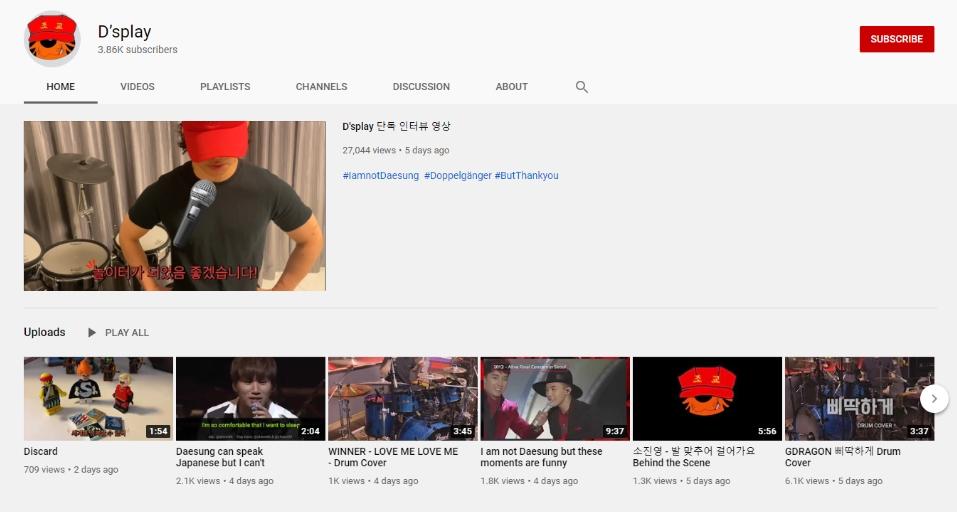The height and width of the screenshot is (512, 957).
Task: Click 'I am not Daesung but these moments' title
Action: [541, 457]
